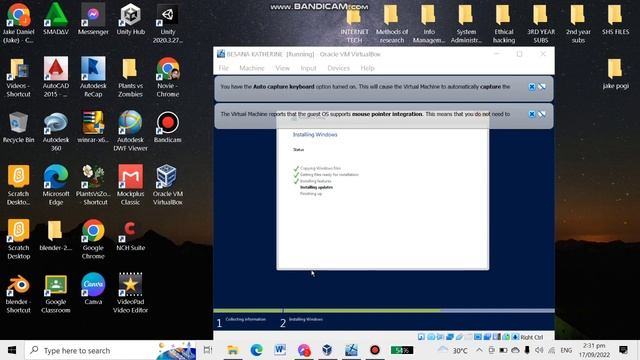
Task: Open Word from the taskbar
Action: pyautogui.click(x=280, y=350)
